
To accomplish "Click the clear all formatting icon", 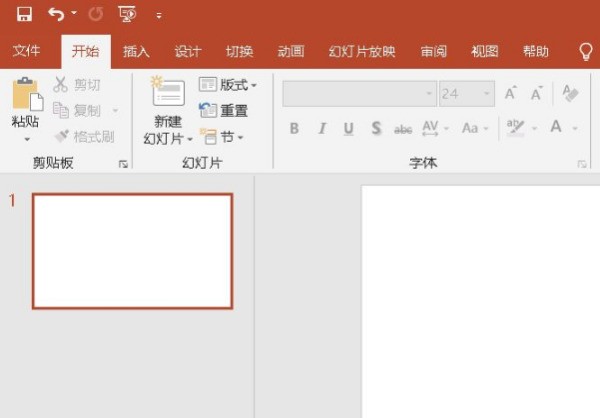I will click(x=570, y=93).
